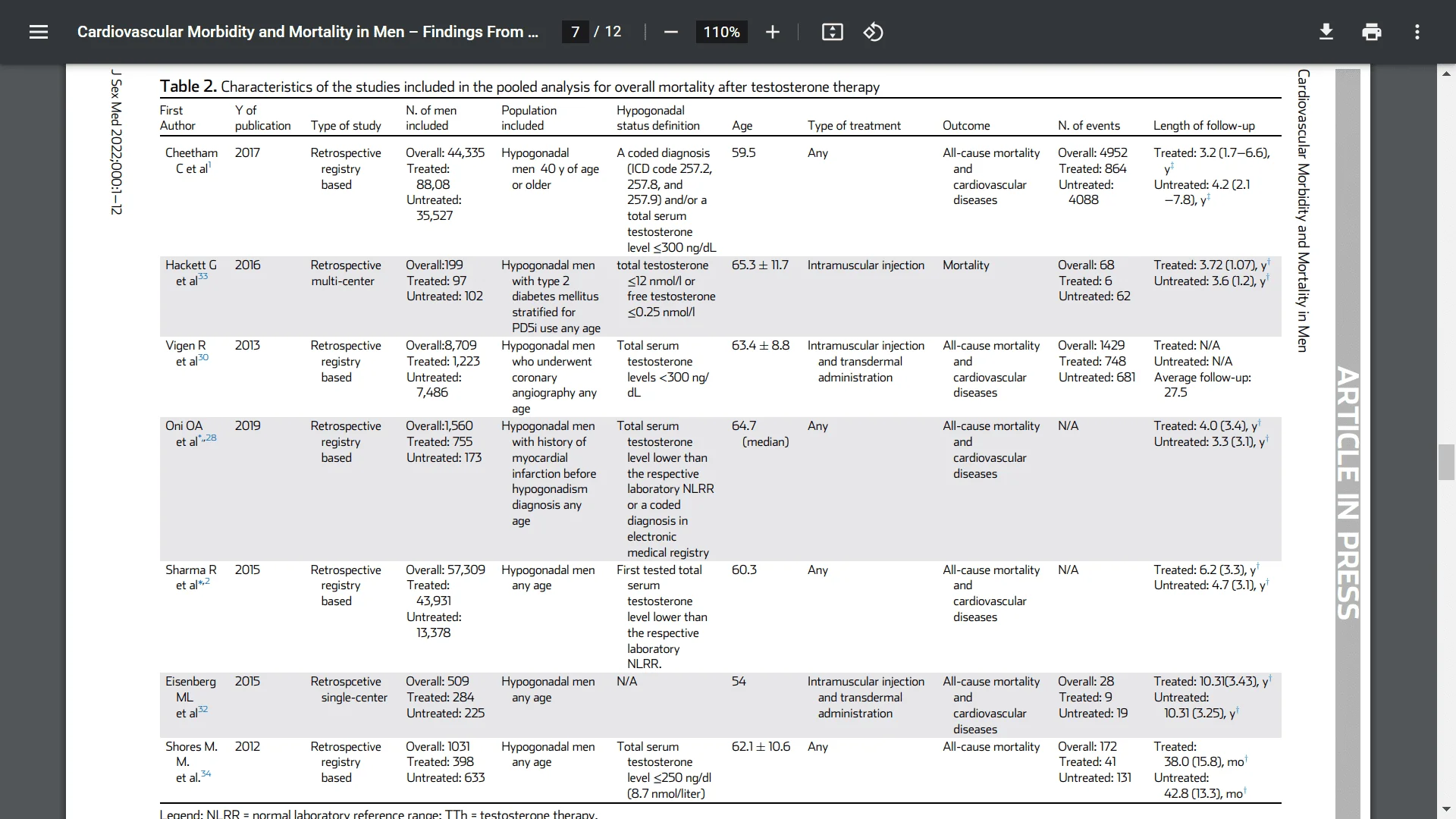This screenshot has height=819, width=1456.
Task: Open the sidebar hamburger menu
Action: pyautogui.click(x=39, y=32)
